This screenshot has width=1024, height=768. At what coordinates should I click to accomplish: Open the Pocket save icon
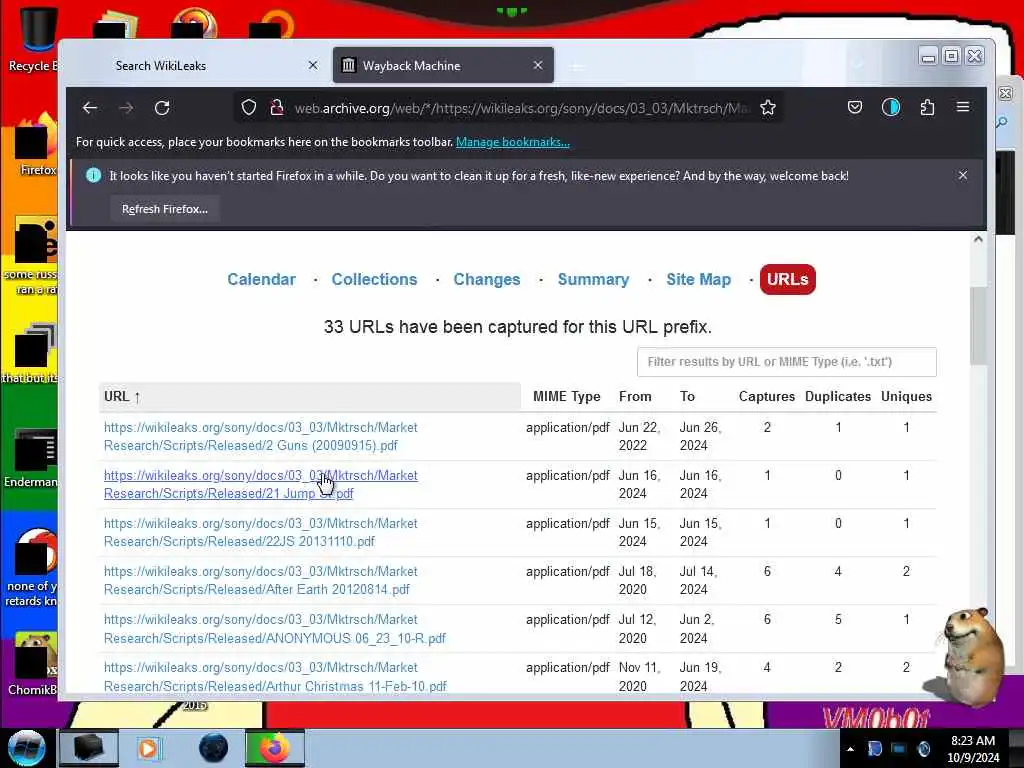point(855,107)
